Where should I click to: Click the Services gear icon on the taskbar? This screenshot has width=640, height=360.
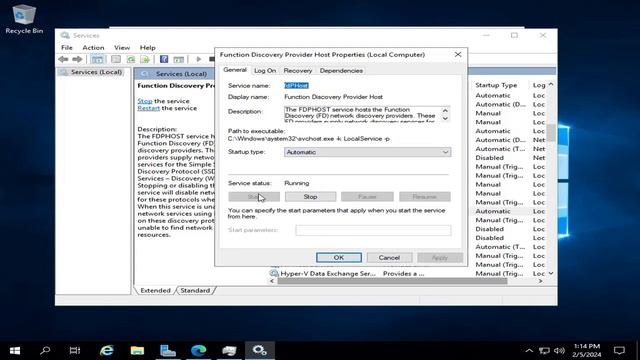(260, 351)
